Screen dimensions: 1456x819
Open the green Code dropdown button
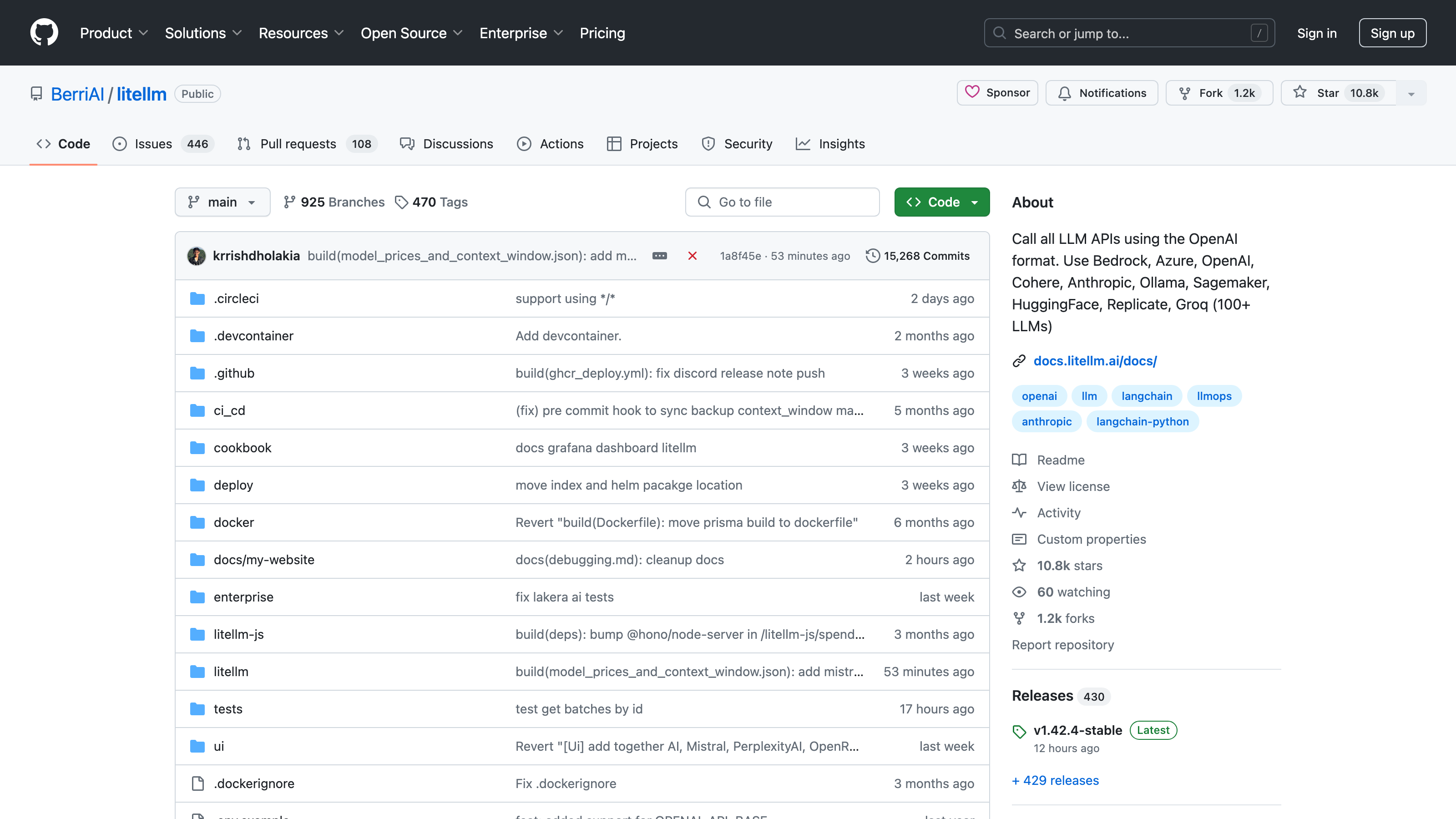tap(942, 202)
